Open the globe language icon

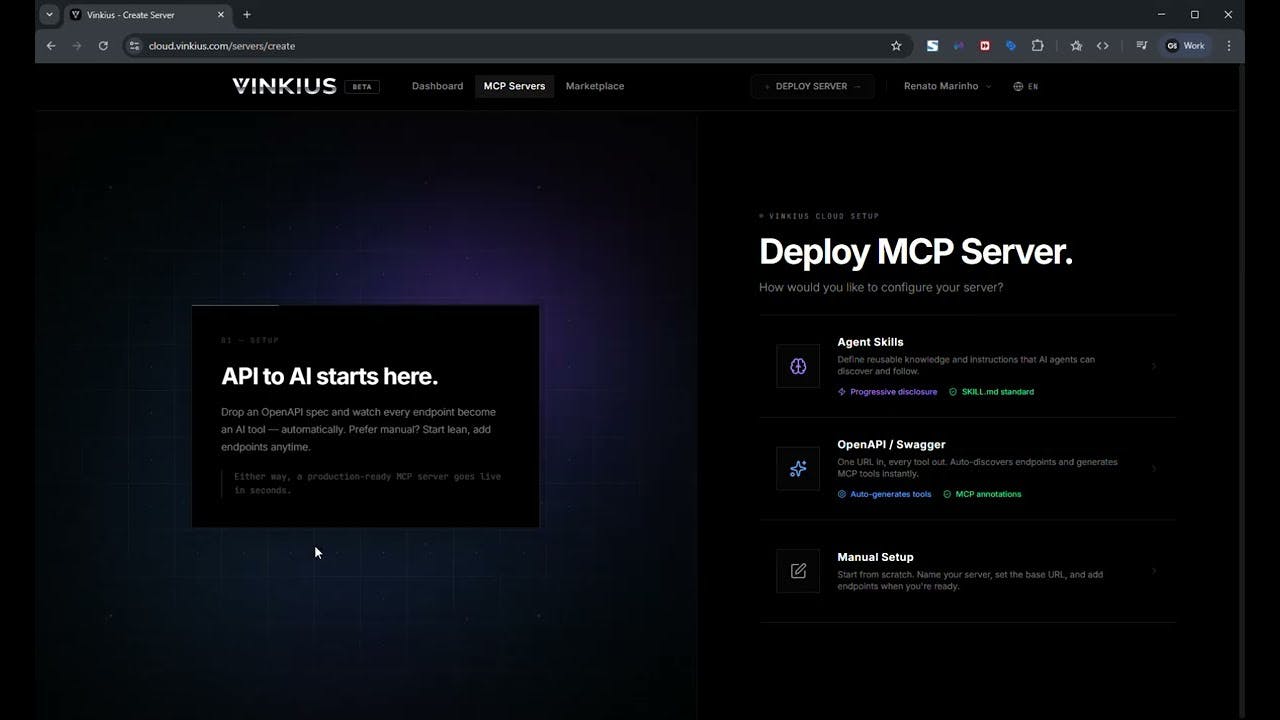tap(1018, 86)
